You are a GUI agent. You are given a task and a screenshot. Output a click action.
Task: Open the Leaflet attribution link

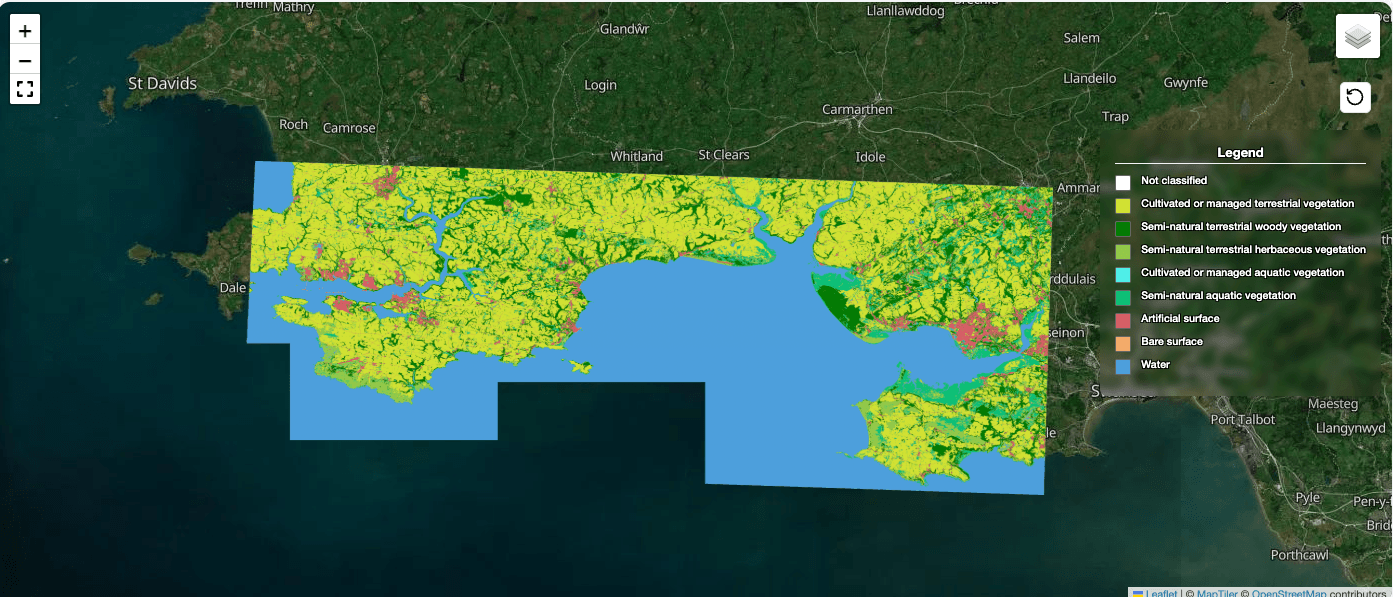[1160, 593]
